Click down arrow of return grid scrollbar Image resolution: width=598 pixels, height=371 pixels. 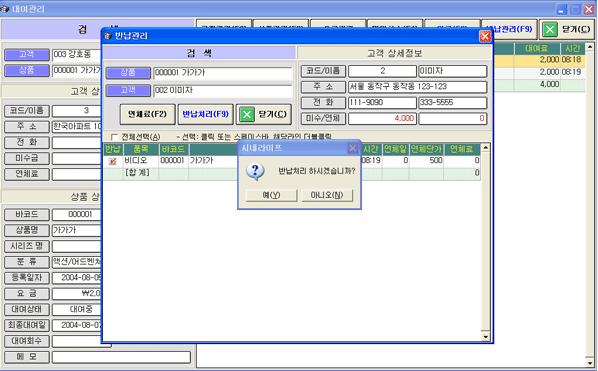coord(485,337)
